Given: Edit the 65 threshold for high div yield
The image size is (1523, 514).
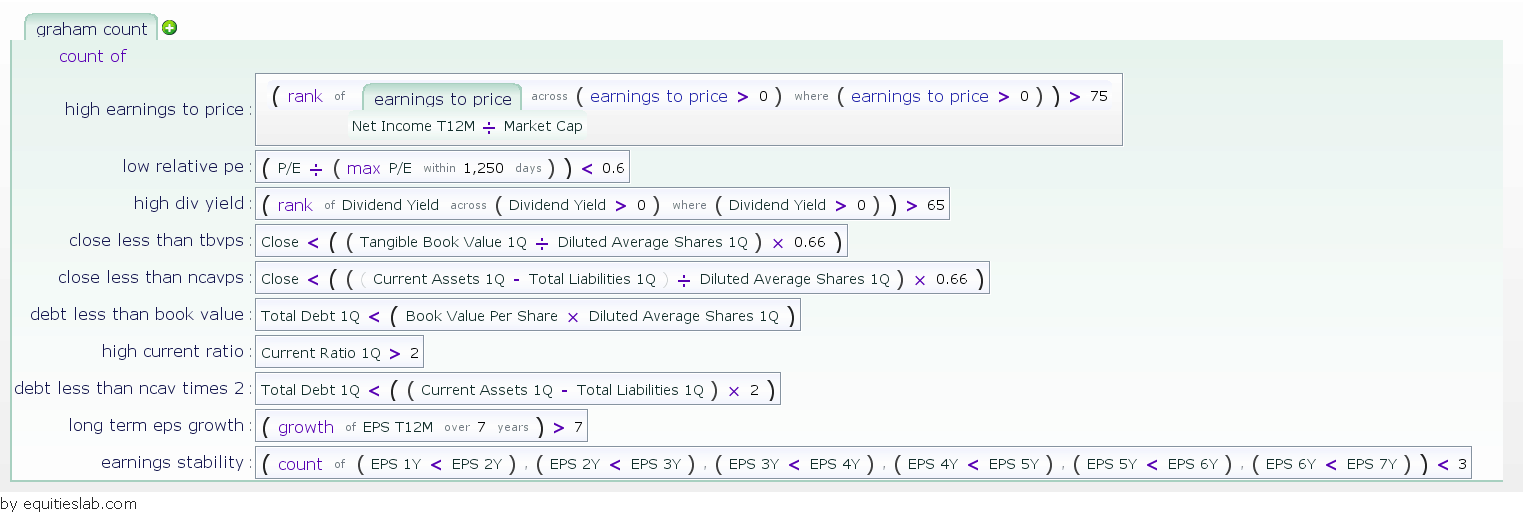Looking at the screenshot, I should pos(935,205).
